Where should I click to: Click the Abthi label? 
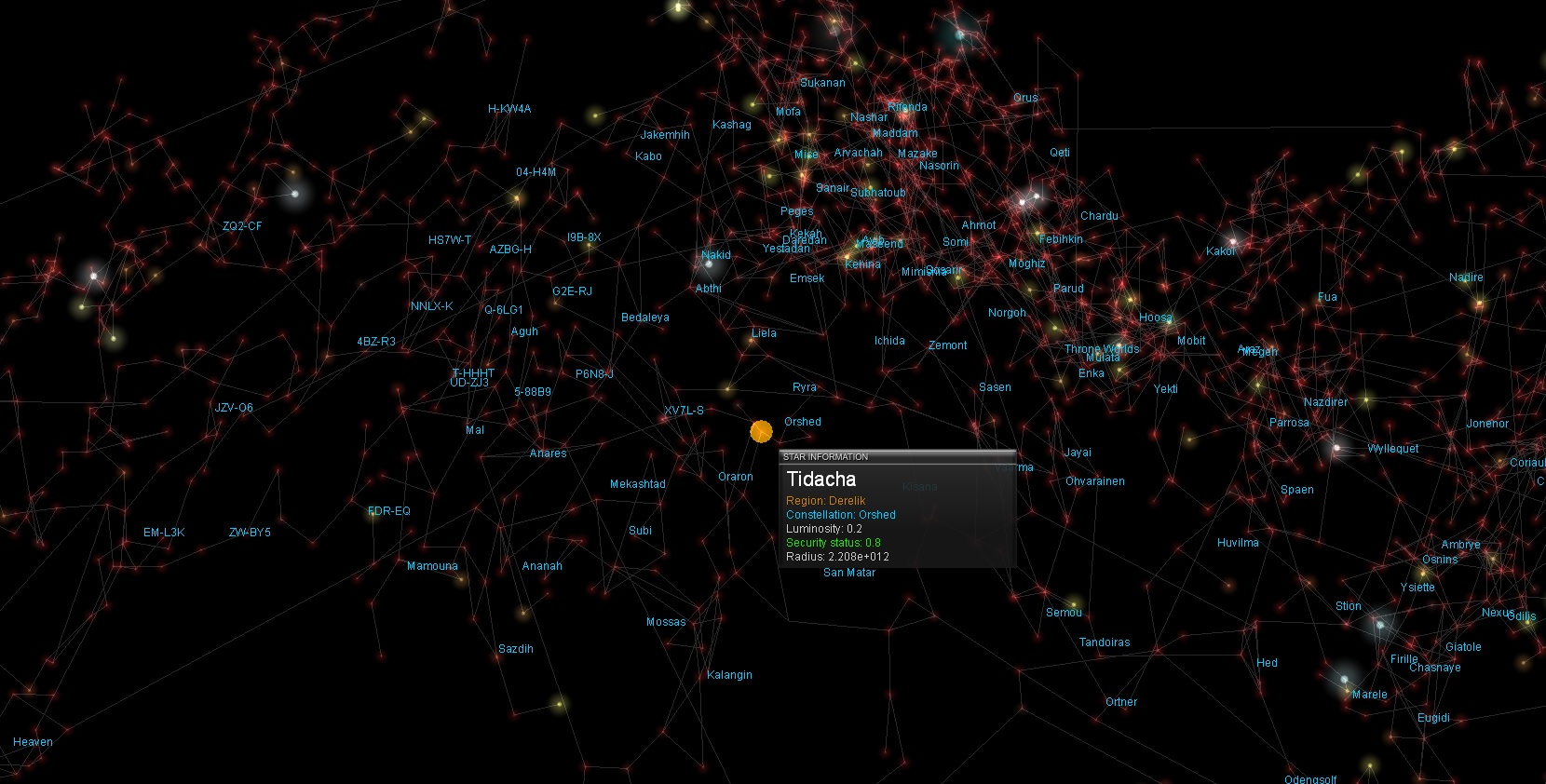click(x=709, y=289)
